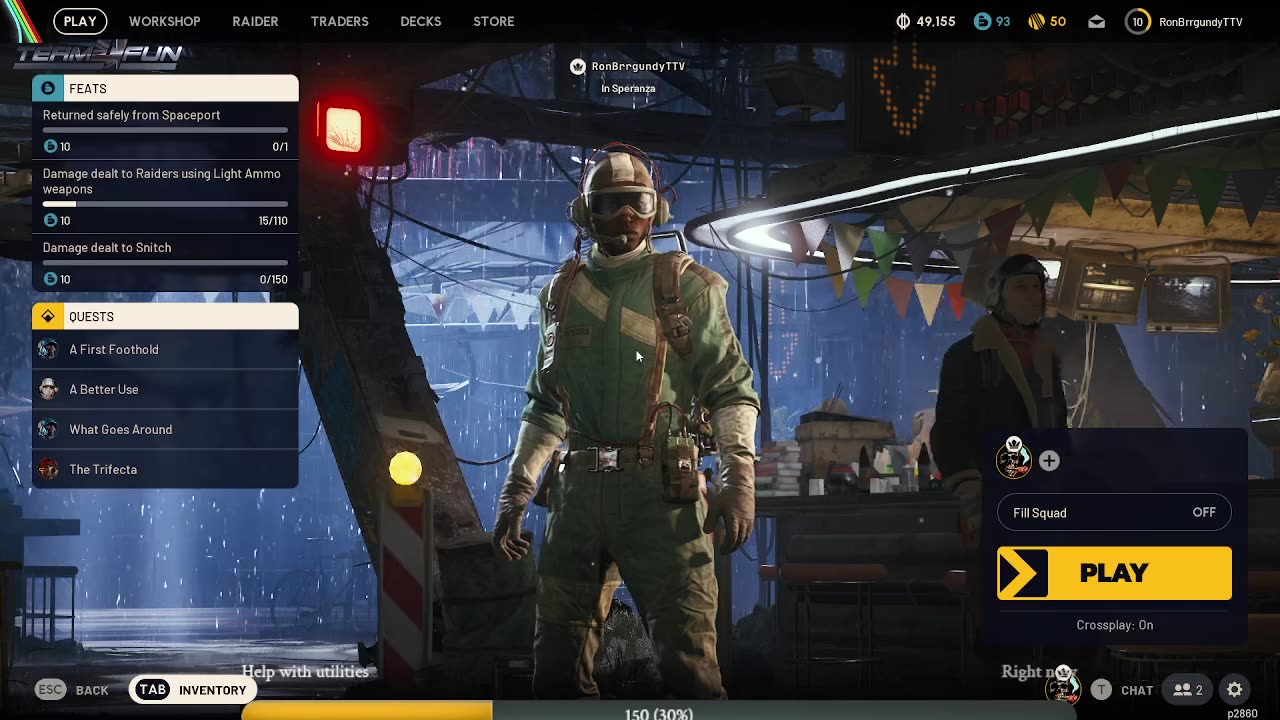Click the blue cred icon beside 93
Screen dimensions: 1280x720
point(982,21)
